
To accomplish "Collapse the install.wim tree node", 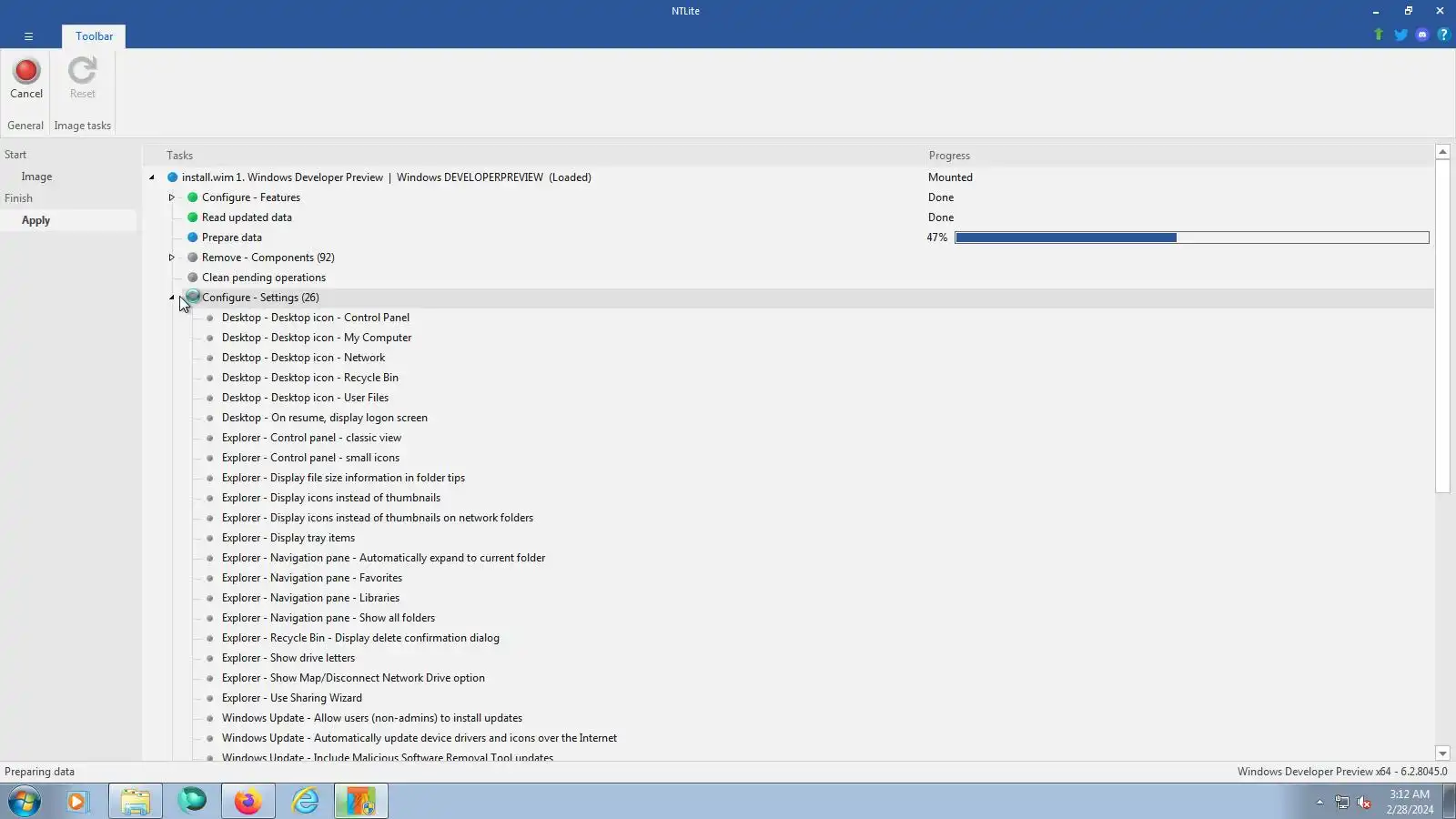I will point(152,177).
